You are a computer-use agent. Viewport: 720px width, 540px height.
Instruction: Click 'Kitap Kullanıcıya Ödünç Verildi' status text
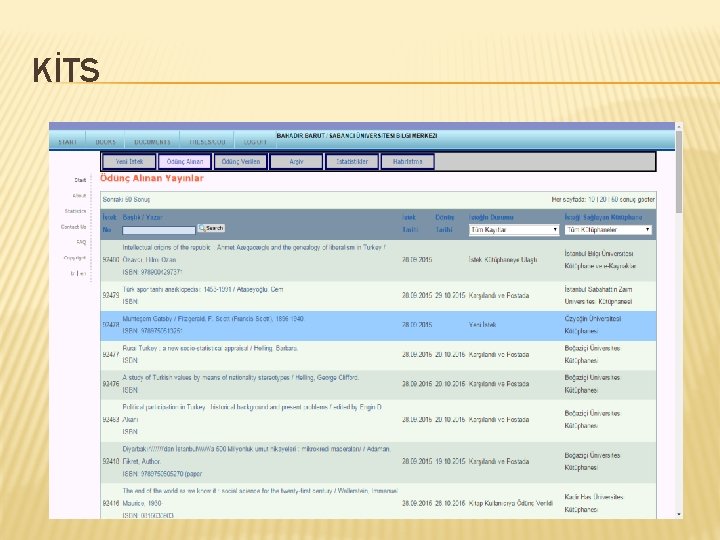coord(511,503)
